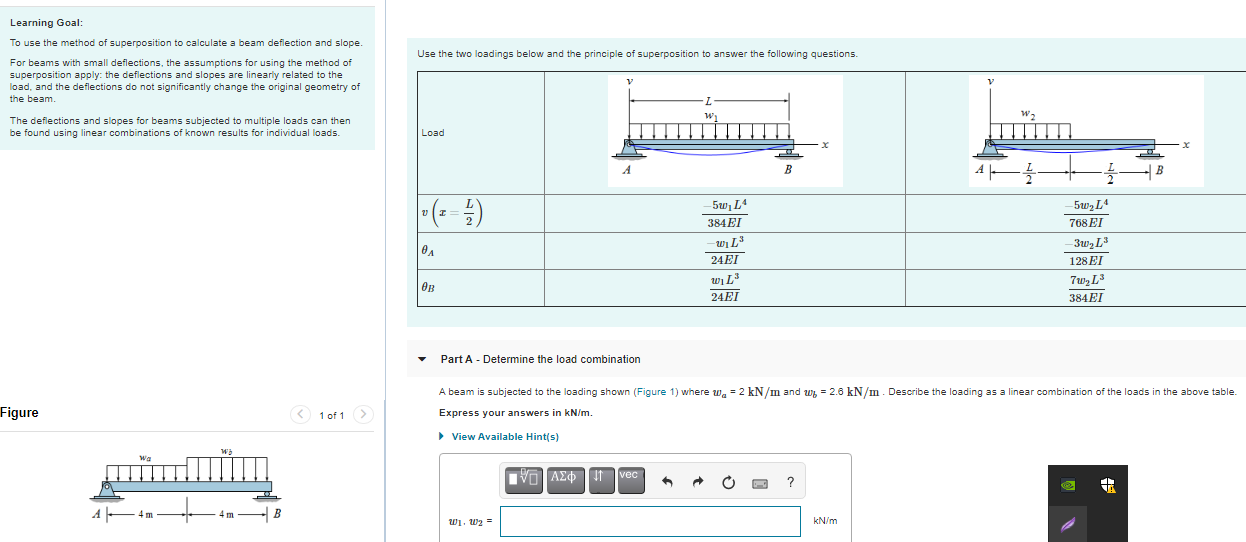Image resolution: width=1246 pixels, height=542 pixels.
Task: Open the Greek symbols ΑΣΦ palette
Action: 564,482
